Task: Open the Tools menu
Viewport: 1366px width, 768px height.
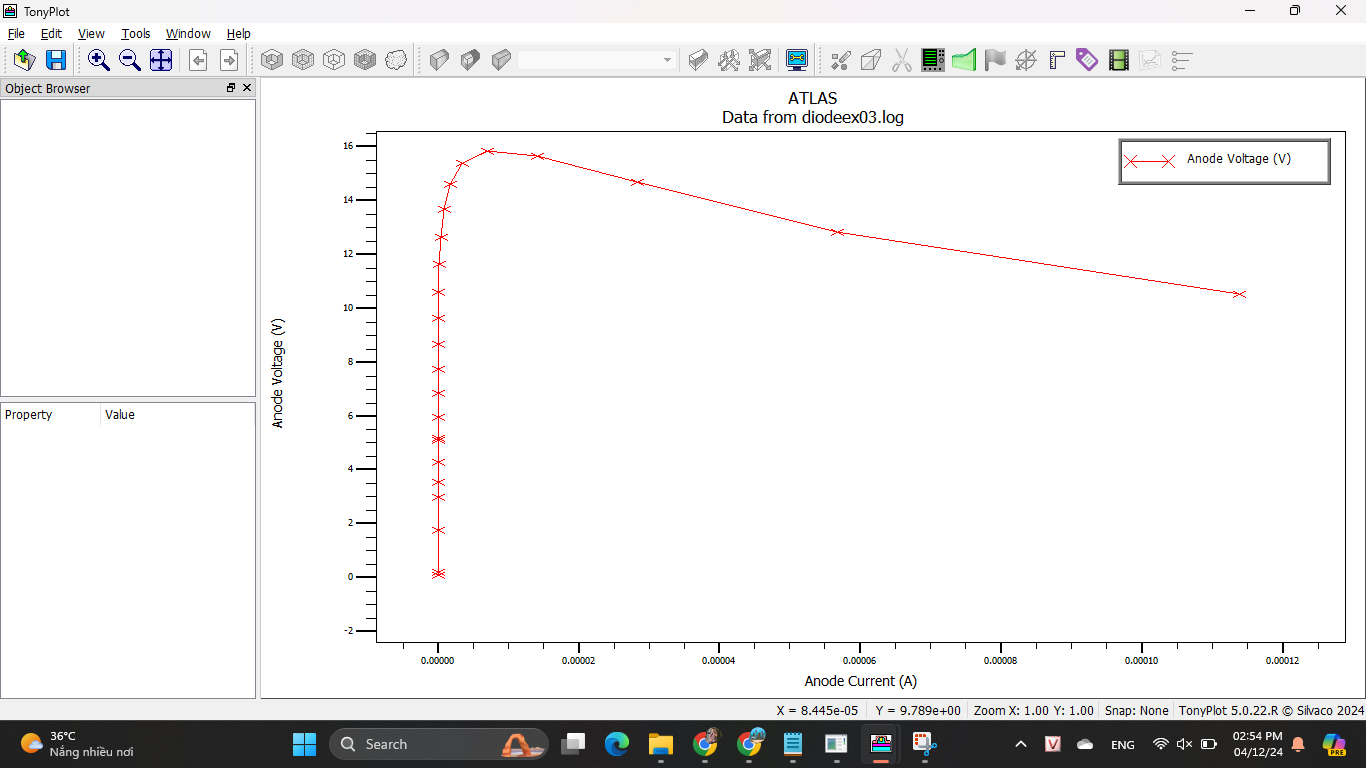Action: [136, 33]
